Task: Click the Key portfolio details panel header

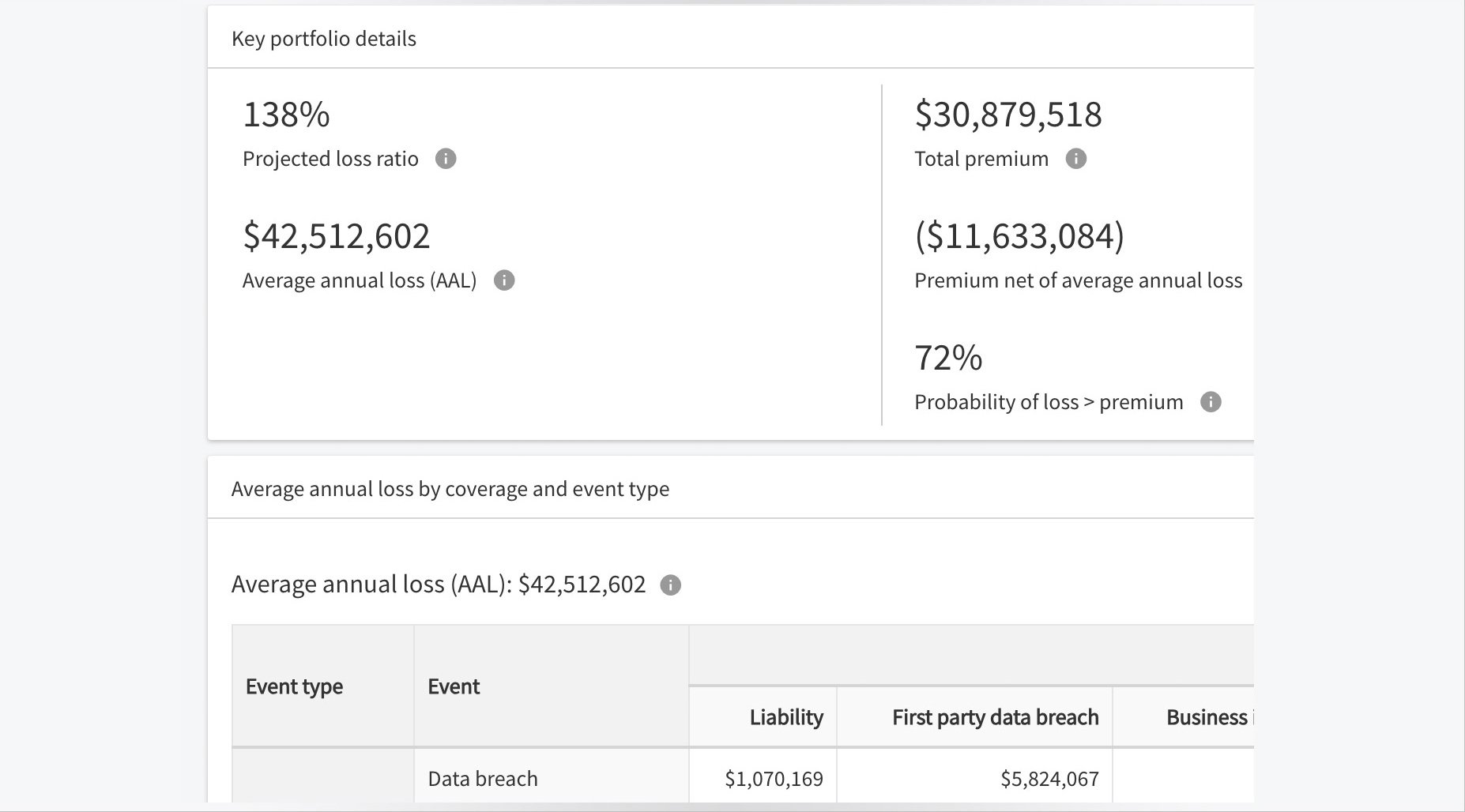Action: [x=324, y=39]
